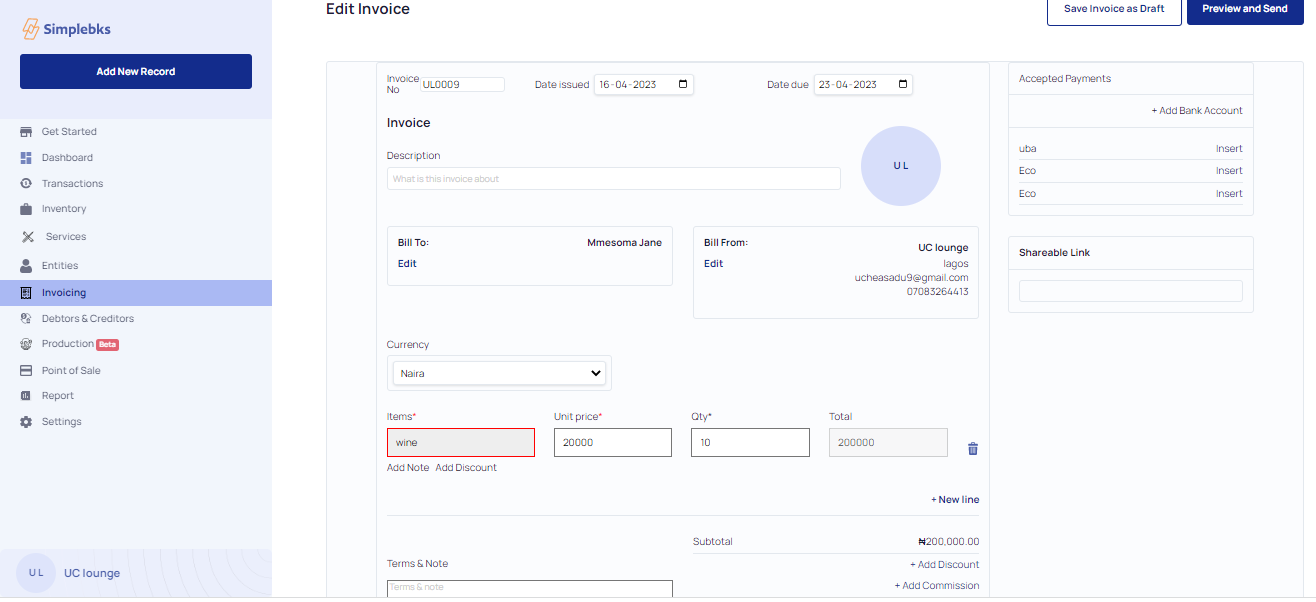Screen dimensions: 1316x602
Task: Click Edit under Bill From
Action: 713,264
